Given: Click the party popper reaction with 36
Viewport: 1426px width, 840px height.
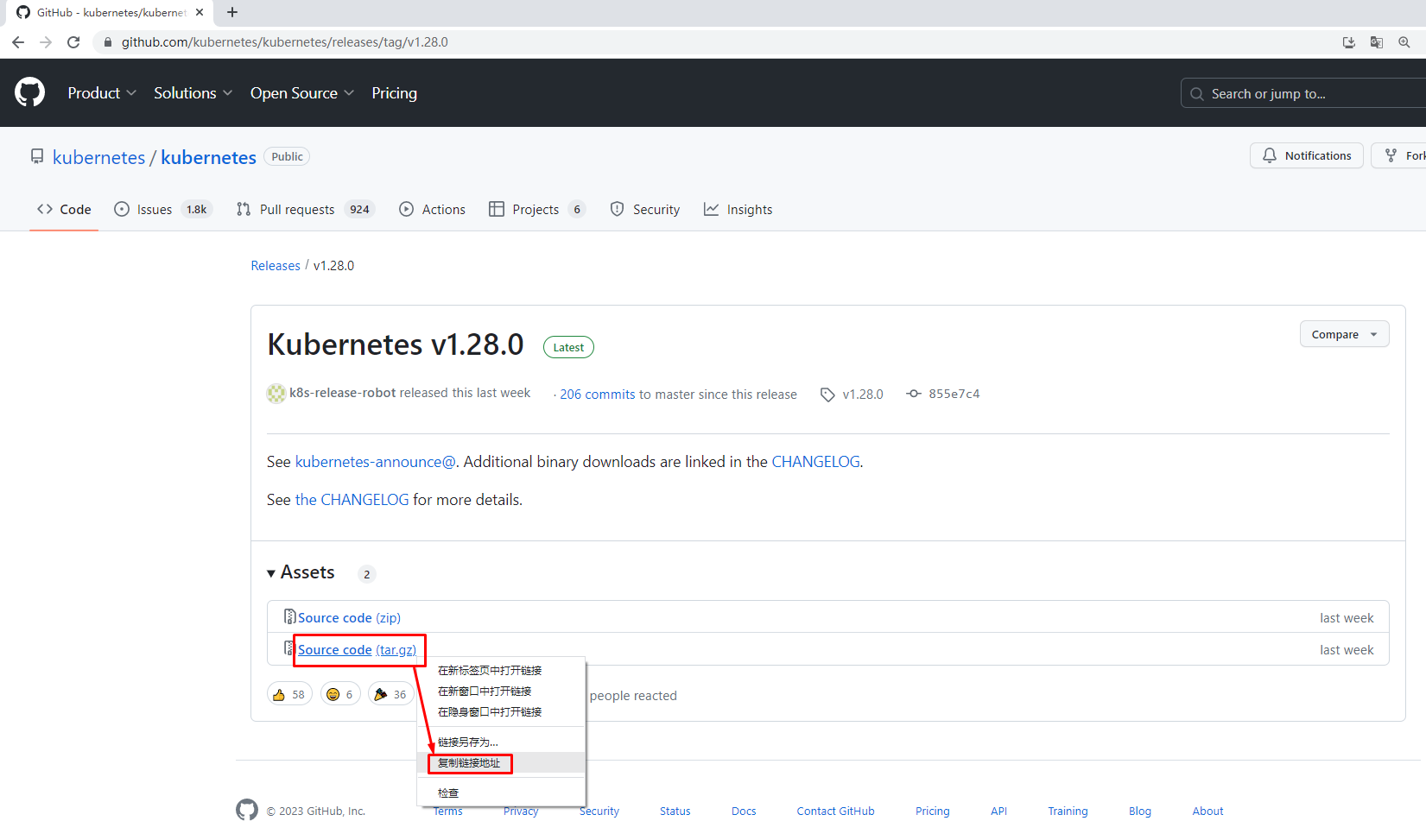Looking at the screenshot, I should point(390,694).
